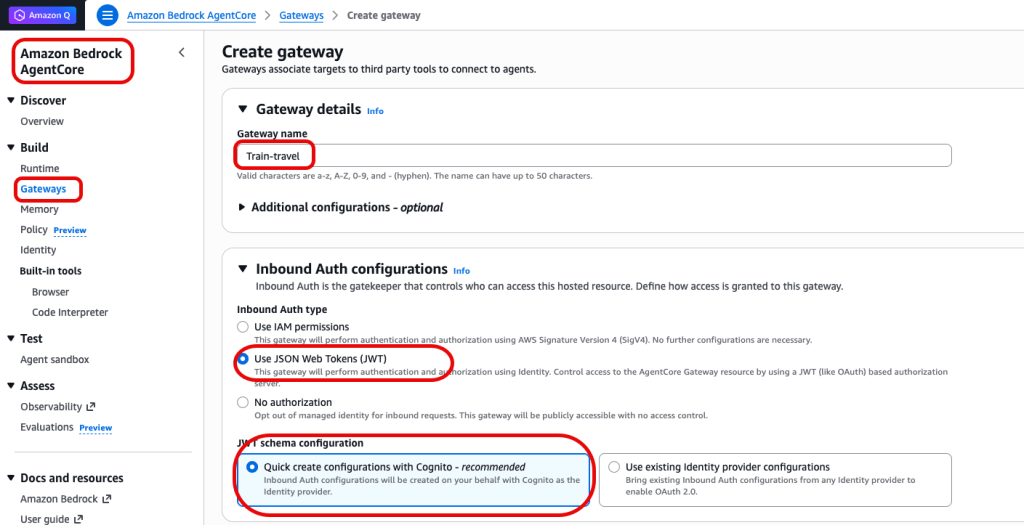Collapse the Gateway details section
This screenshot has width=1024, height=525.
[242, 110]
